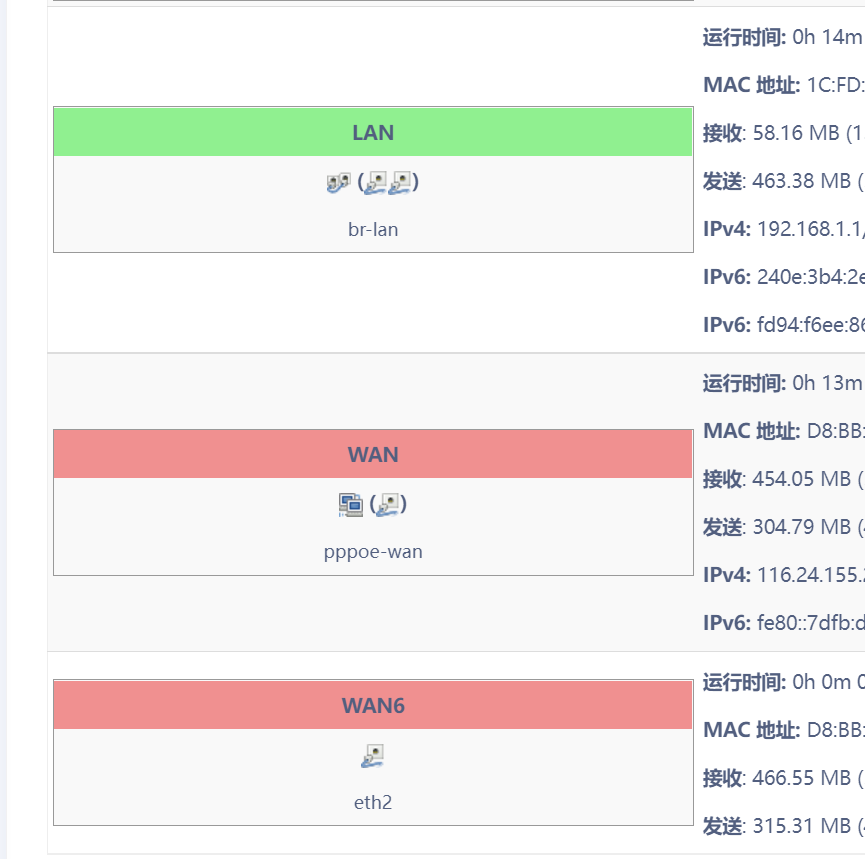Screen dimensions: 865x859
Task: Select the eth2 device label
Action: (x=372, y=801)
